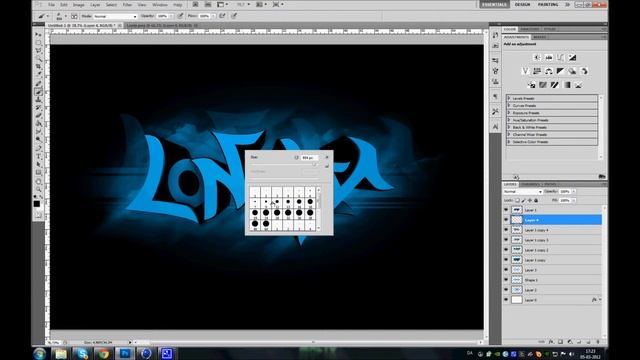This screenshot has height=360, width=640.
Task: Delete layer with trash icon
Action: [x=598, y=342]
